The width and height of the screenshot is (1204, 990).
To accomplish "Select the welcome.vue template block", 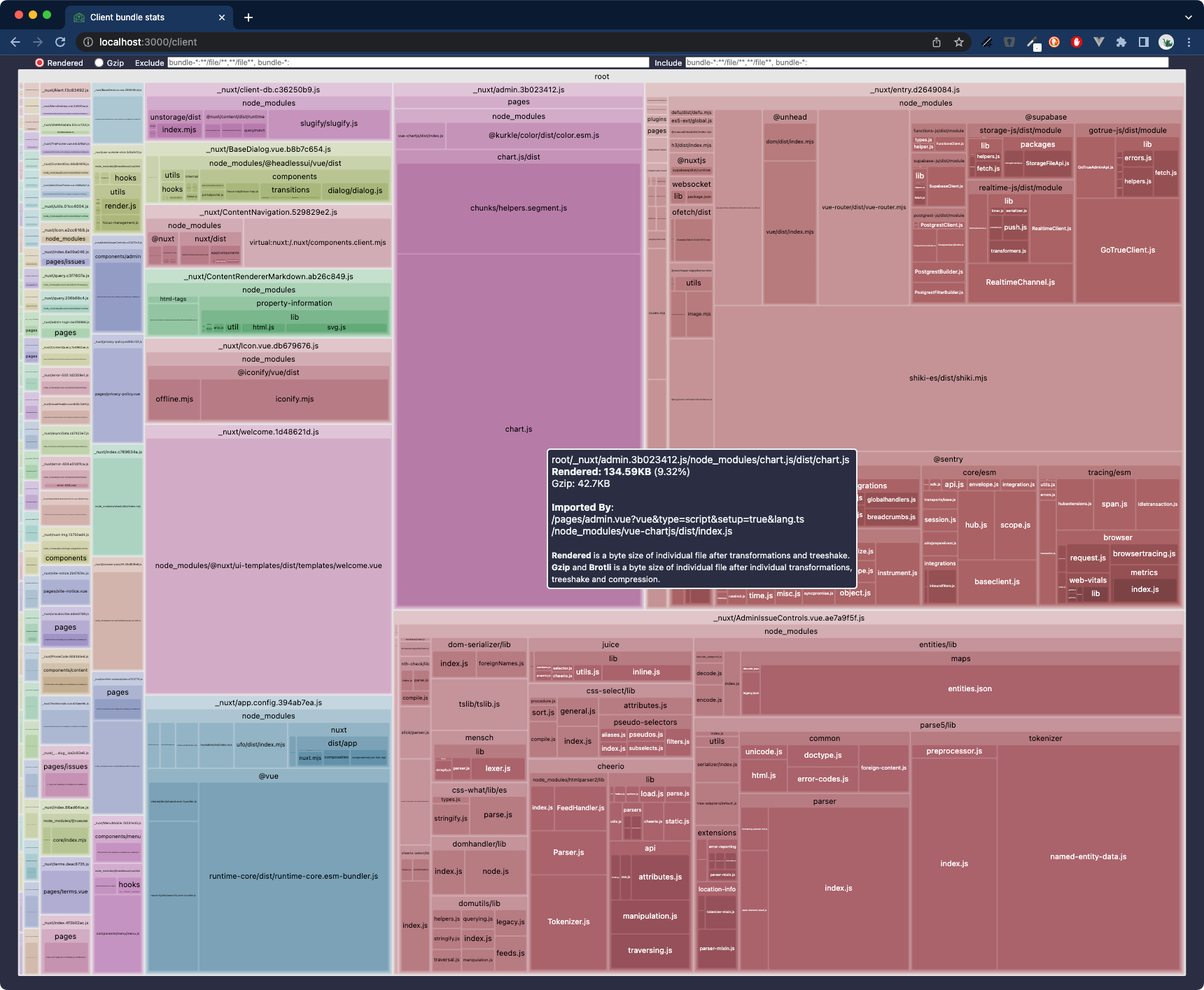I will (269, 565).
